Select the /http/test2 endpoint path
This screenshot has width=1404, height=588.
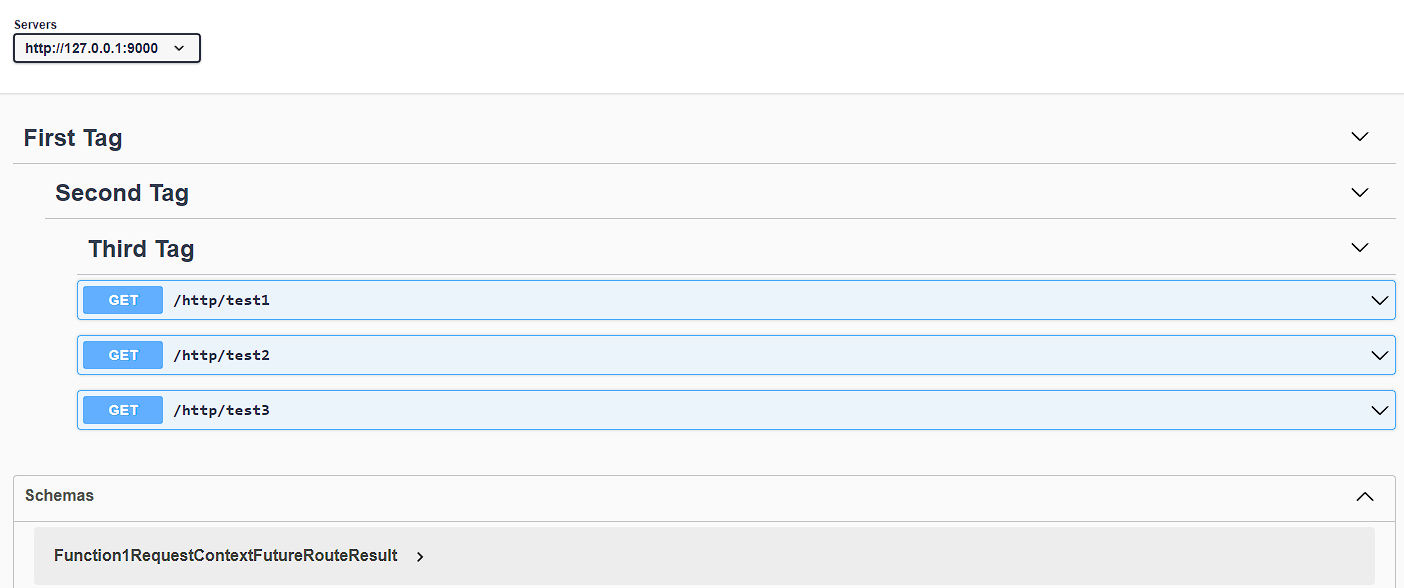[x=222, y=355]
